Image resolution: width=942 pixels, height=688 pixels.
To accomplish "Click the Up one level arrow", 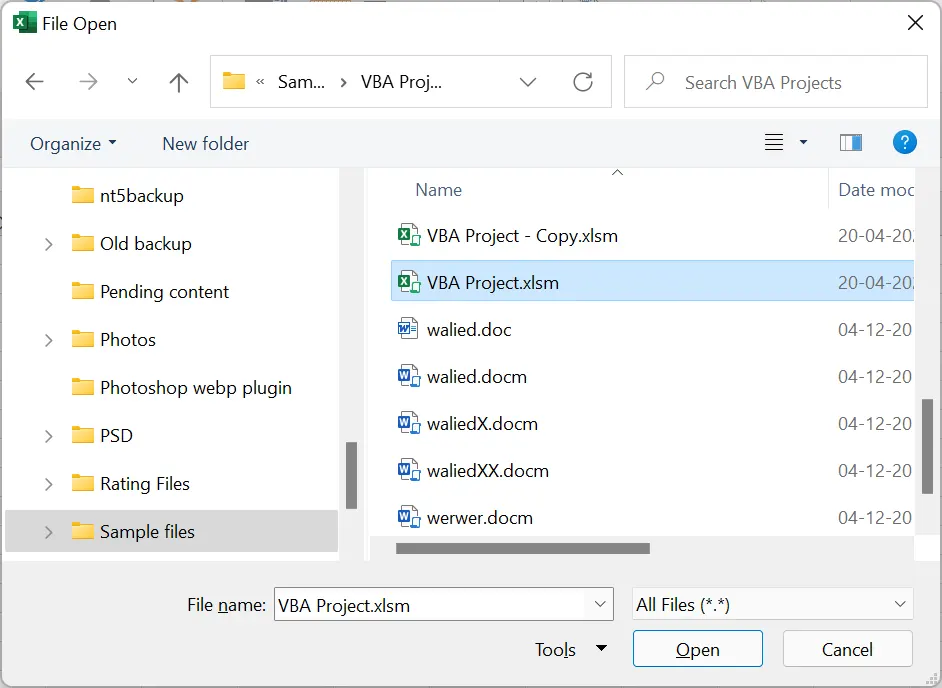I will click(179, 83).
